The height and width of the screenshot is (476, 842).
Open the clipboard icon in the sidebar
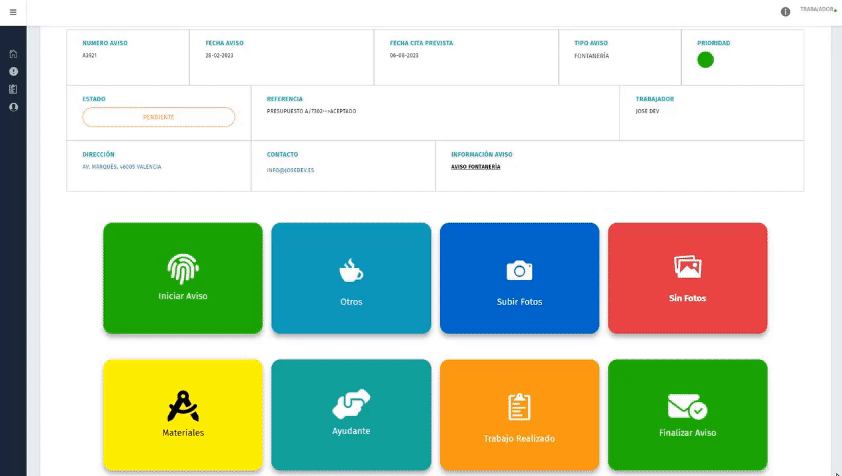click(x=13, y=89)
